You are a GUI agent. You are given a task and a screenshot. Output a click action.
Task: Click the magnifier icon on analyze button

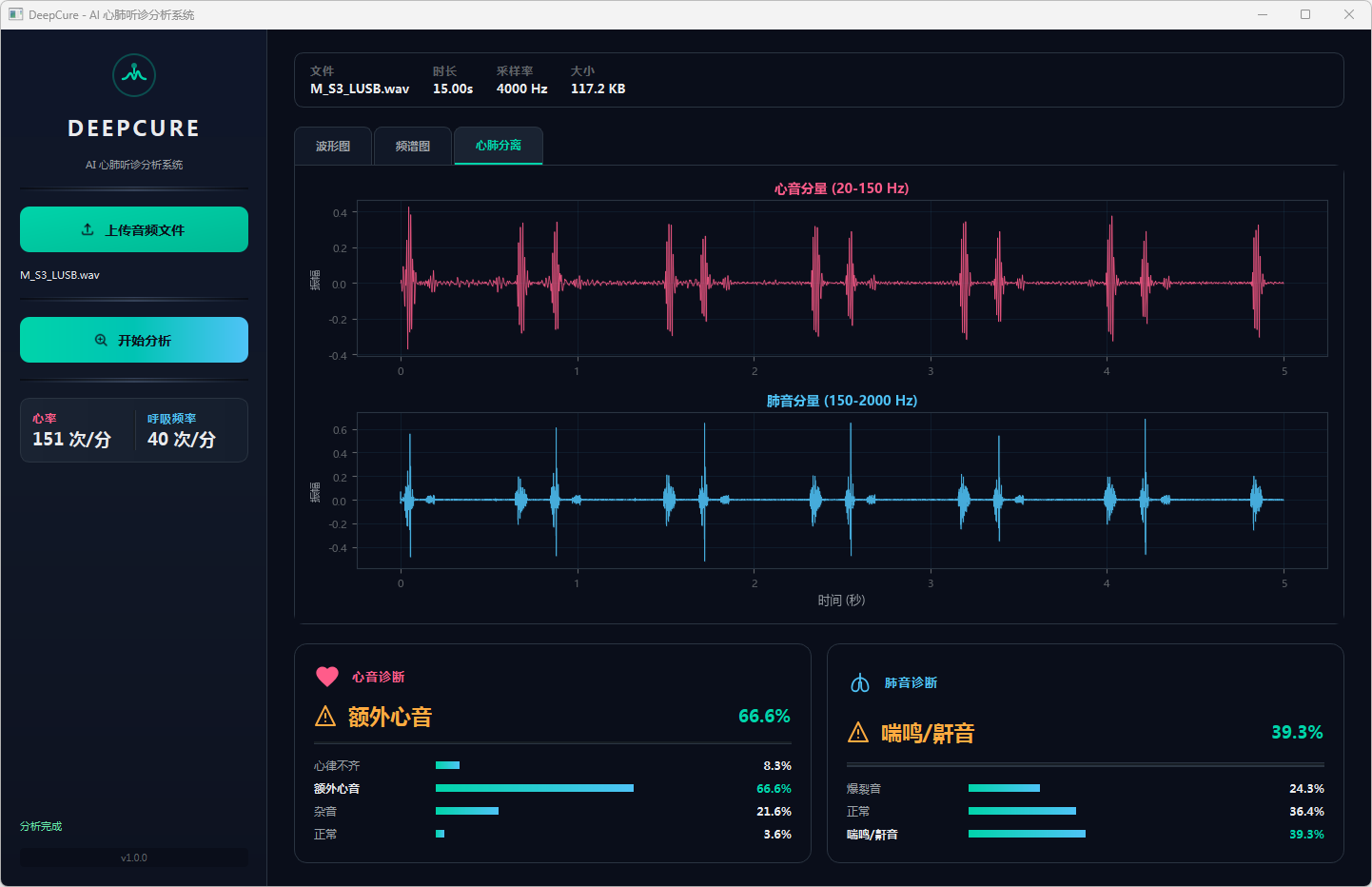(x=101, y=340)
